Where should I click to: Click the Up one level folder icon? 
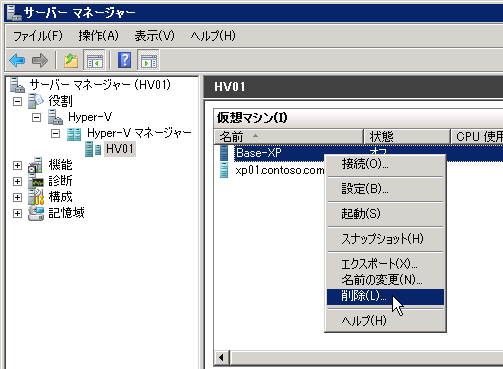pyautogui.click(x=71, y=60)
